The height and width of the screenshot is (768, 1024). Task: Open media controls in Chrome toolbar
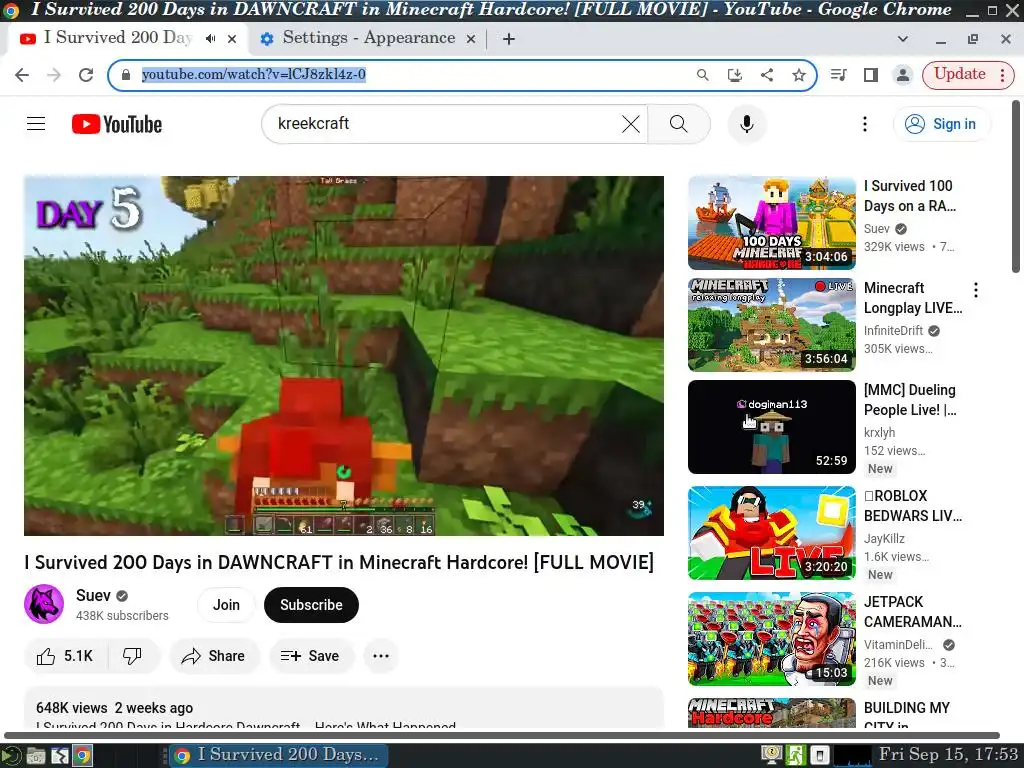pyautogui.click(x=839, y=75)
